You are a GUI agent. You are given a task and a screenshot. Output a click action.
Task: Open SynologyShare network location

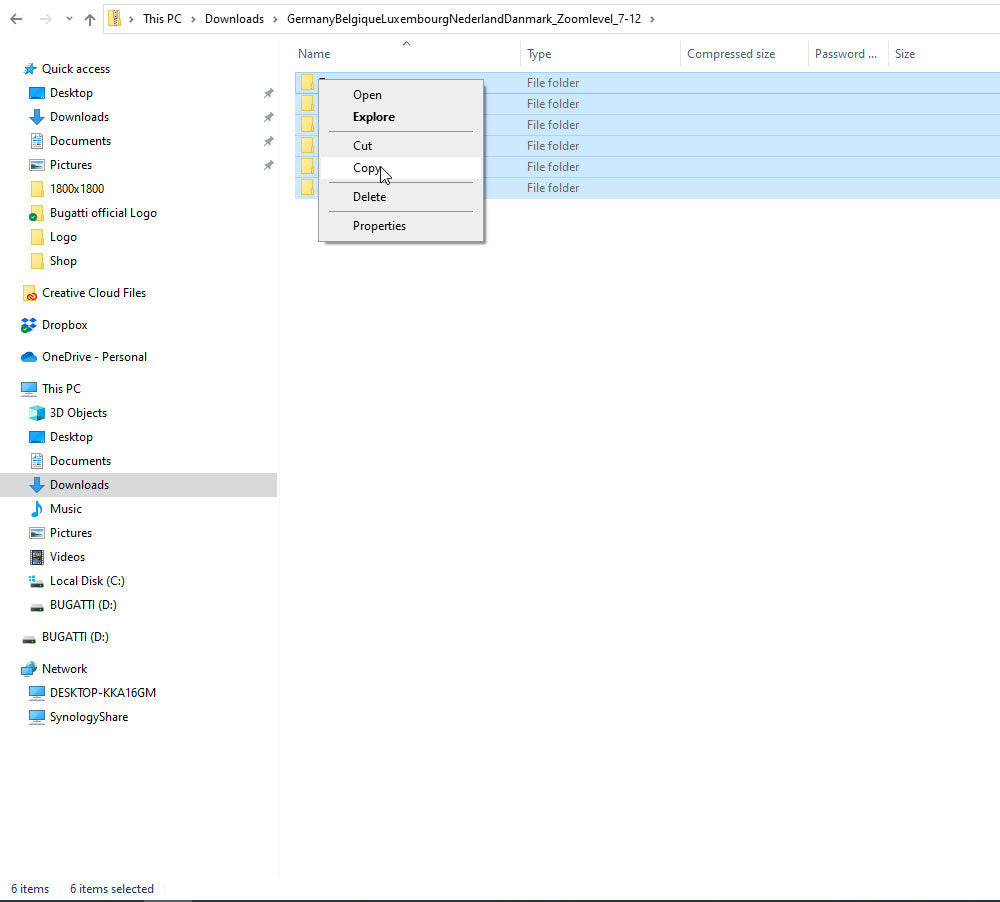tap(88, 717)
